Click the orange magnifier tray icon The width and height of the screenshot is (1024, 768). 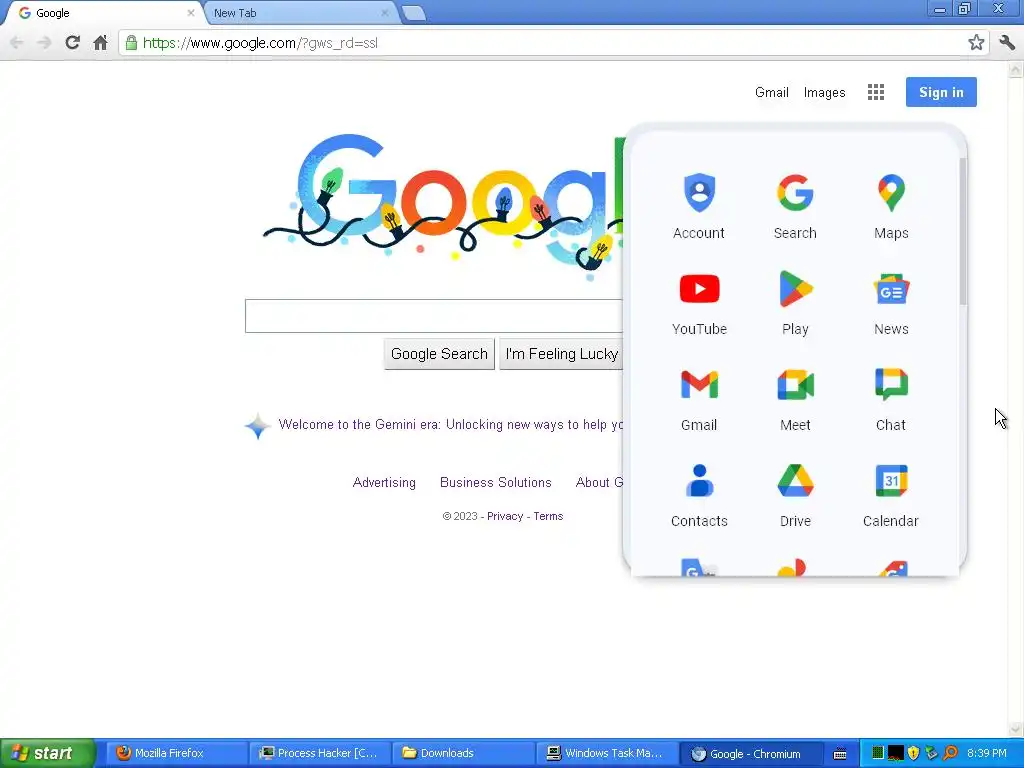[x=950, y=753]
